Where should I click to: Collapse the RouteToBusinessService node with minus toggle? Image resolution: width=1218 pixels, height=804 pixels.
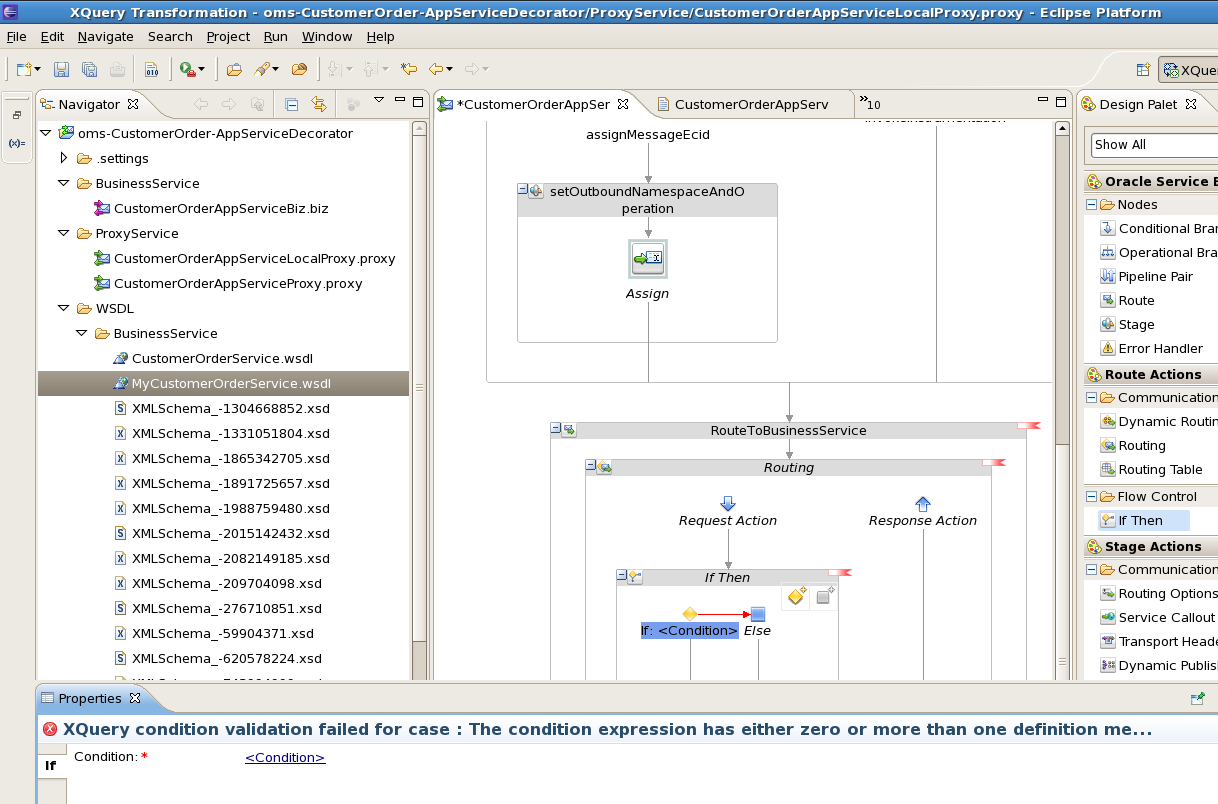click(556, 429)
